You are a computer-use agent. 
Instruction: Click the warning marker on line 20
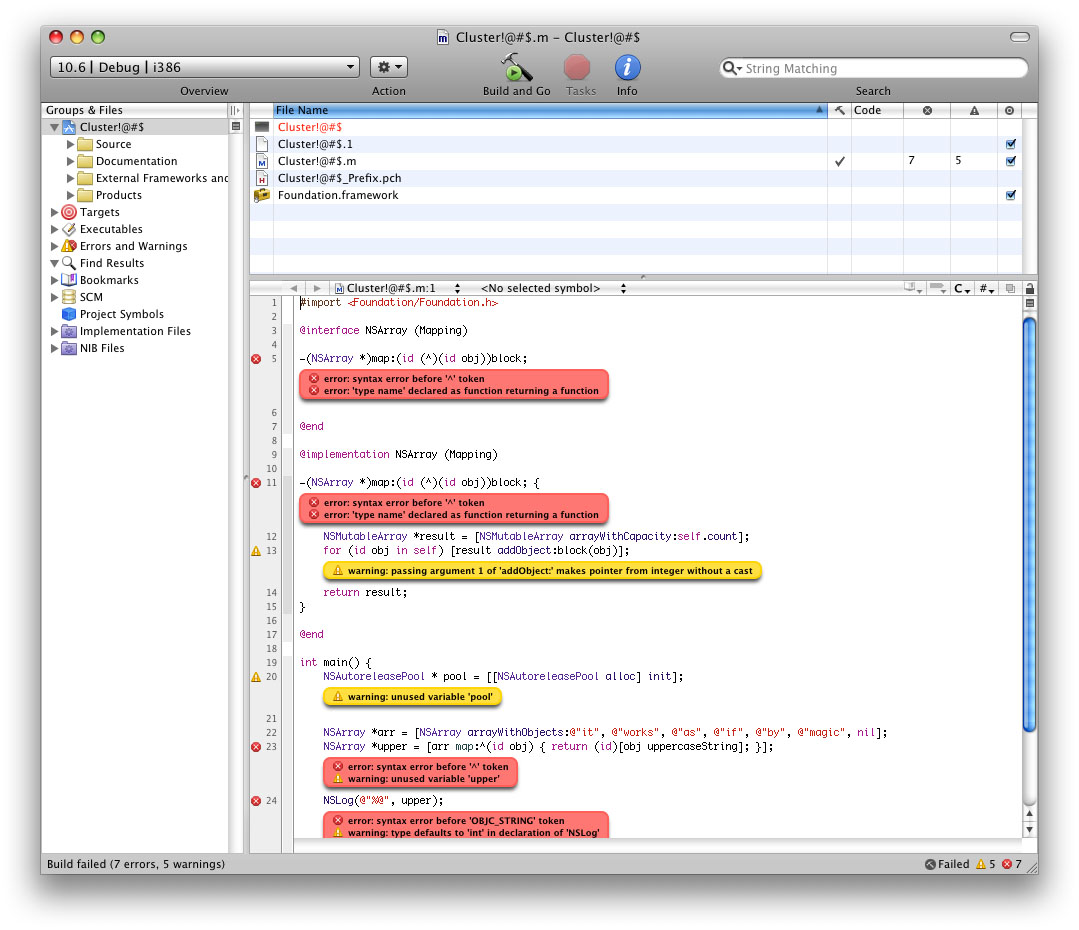click(x=256, y=677)
